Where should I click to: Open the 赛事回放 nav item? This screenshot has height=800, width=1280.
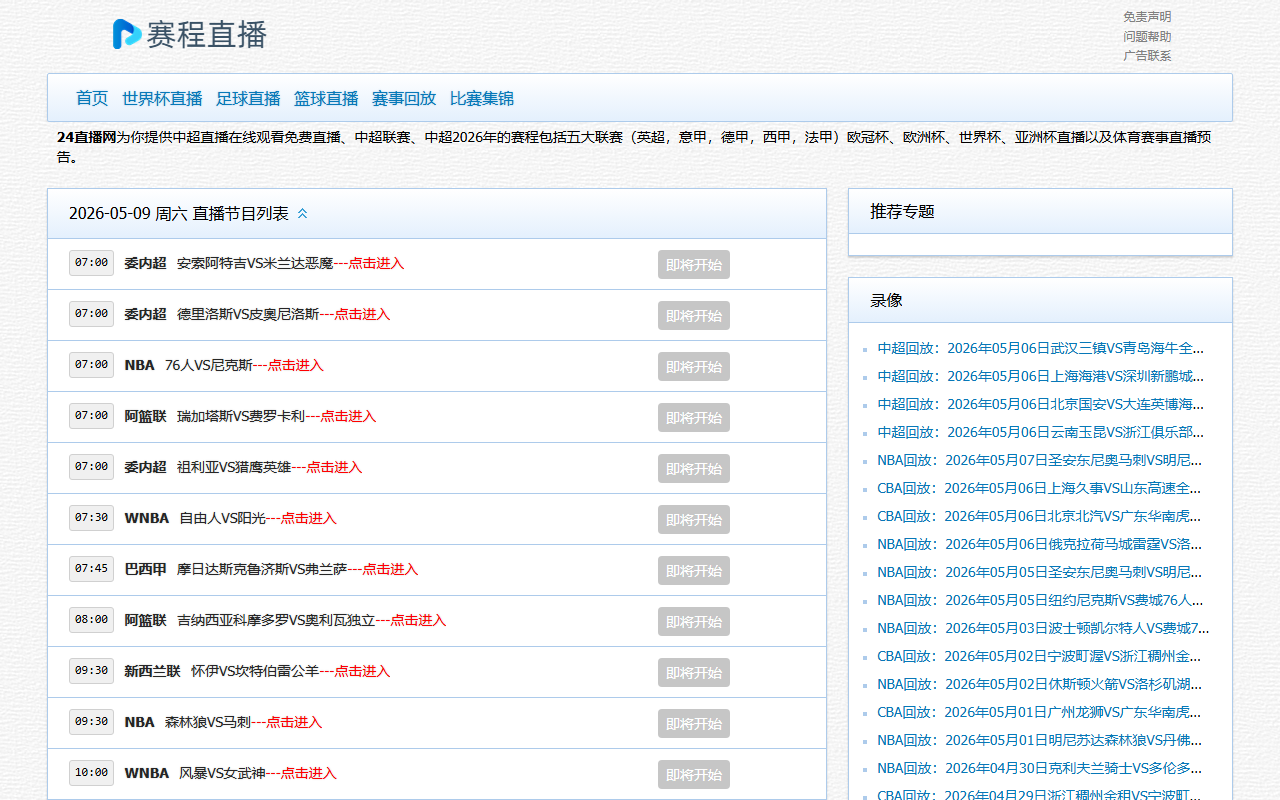(404, 98)
